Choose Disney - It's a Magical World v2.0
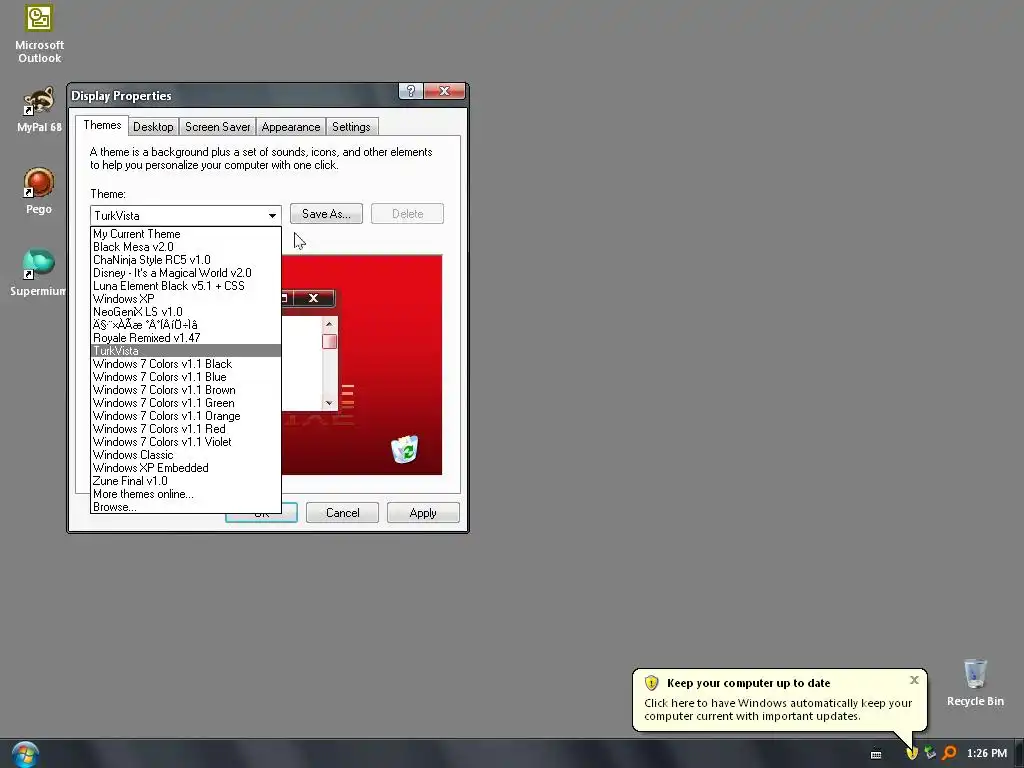Image resolution: width=1024 pixels, height=768 pixels. (185, 273)
